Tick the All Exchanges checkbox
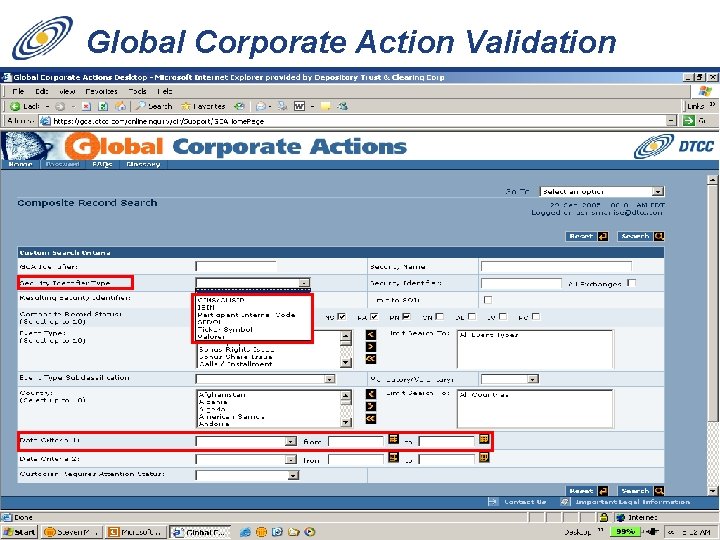 (x=631, y=283)
